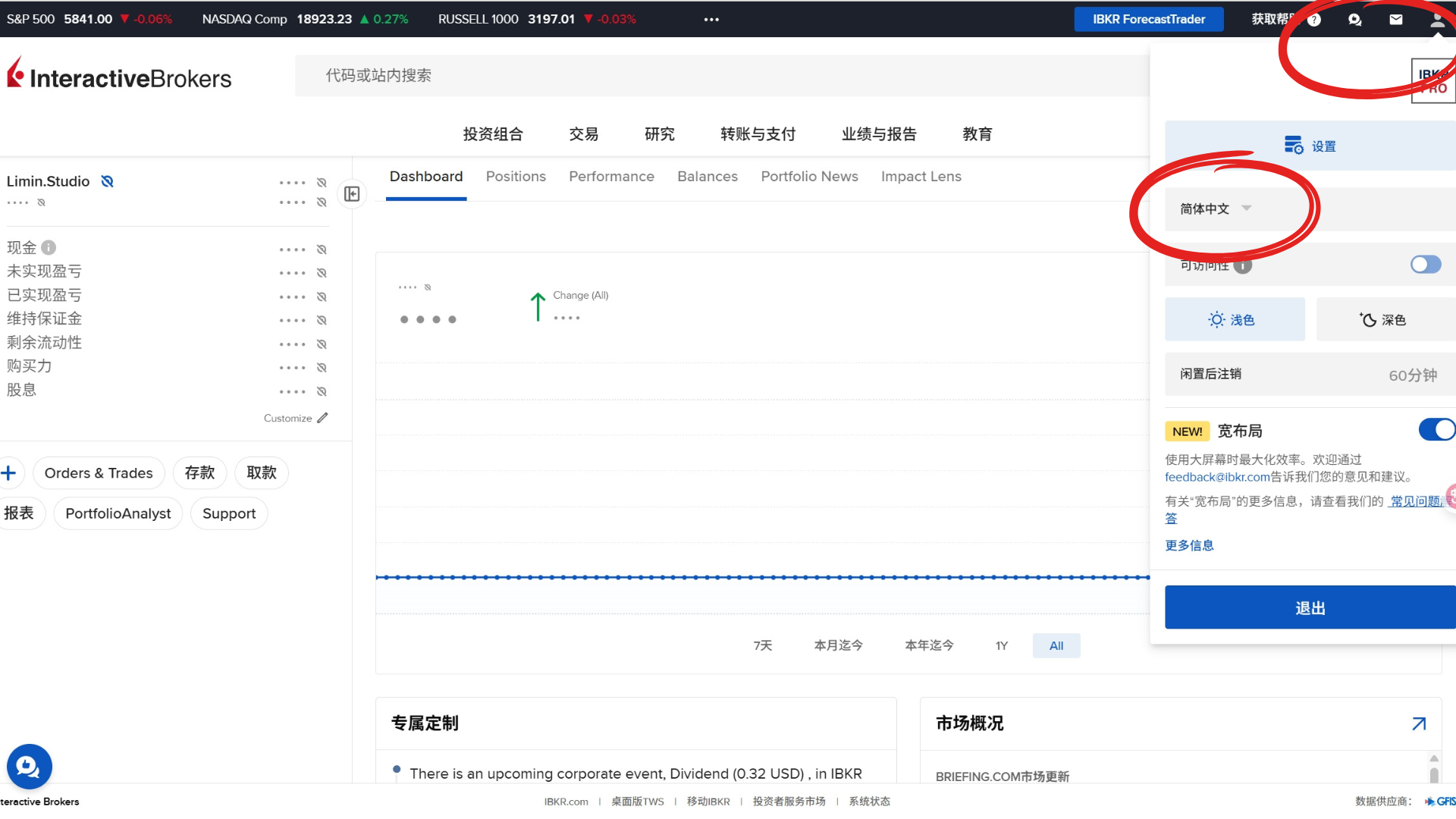Click the pencil icon next to Customize

pos(322,418)
